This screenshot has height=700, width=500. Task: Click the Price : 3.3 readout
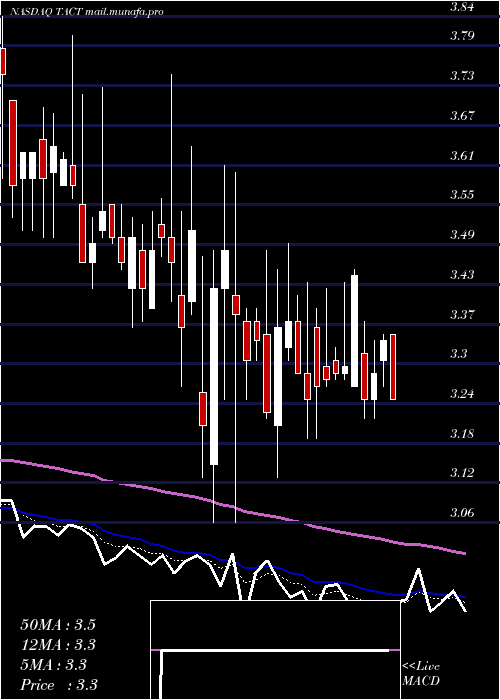pos(59,685)
